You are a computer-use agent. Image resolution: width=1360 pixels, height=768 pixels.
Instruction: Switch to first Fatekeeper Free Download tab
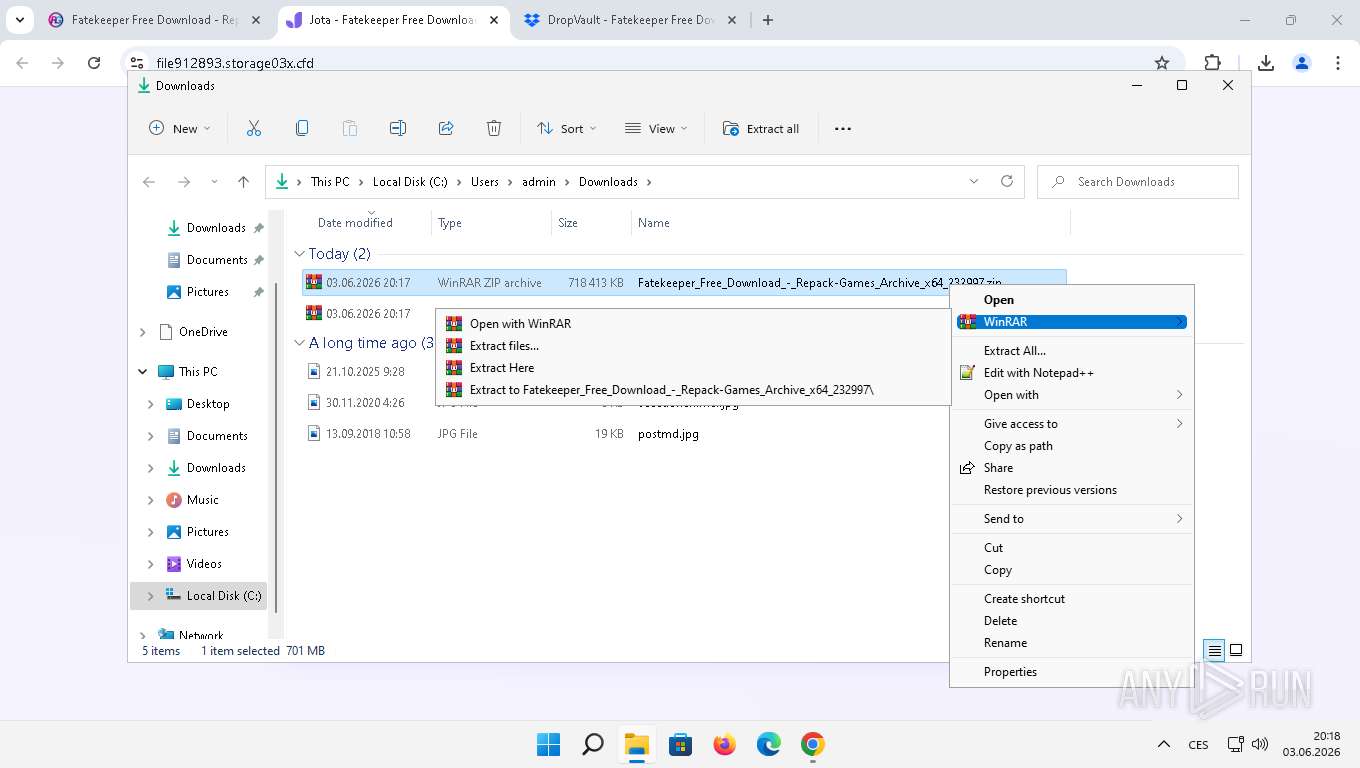(x=154, y=20)
